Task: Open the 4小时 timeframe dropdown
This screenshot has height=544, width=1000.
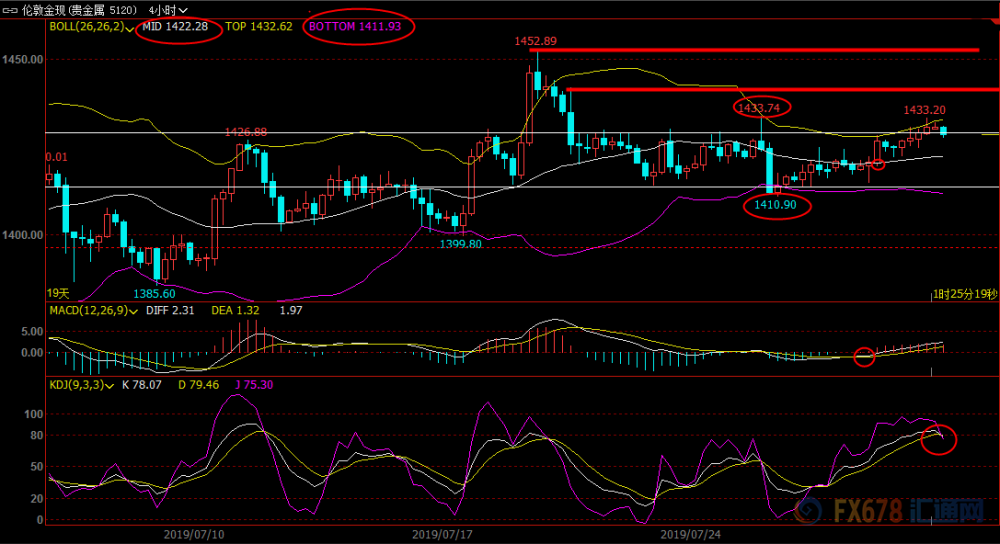Action: (168, 10)
